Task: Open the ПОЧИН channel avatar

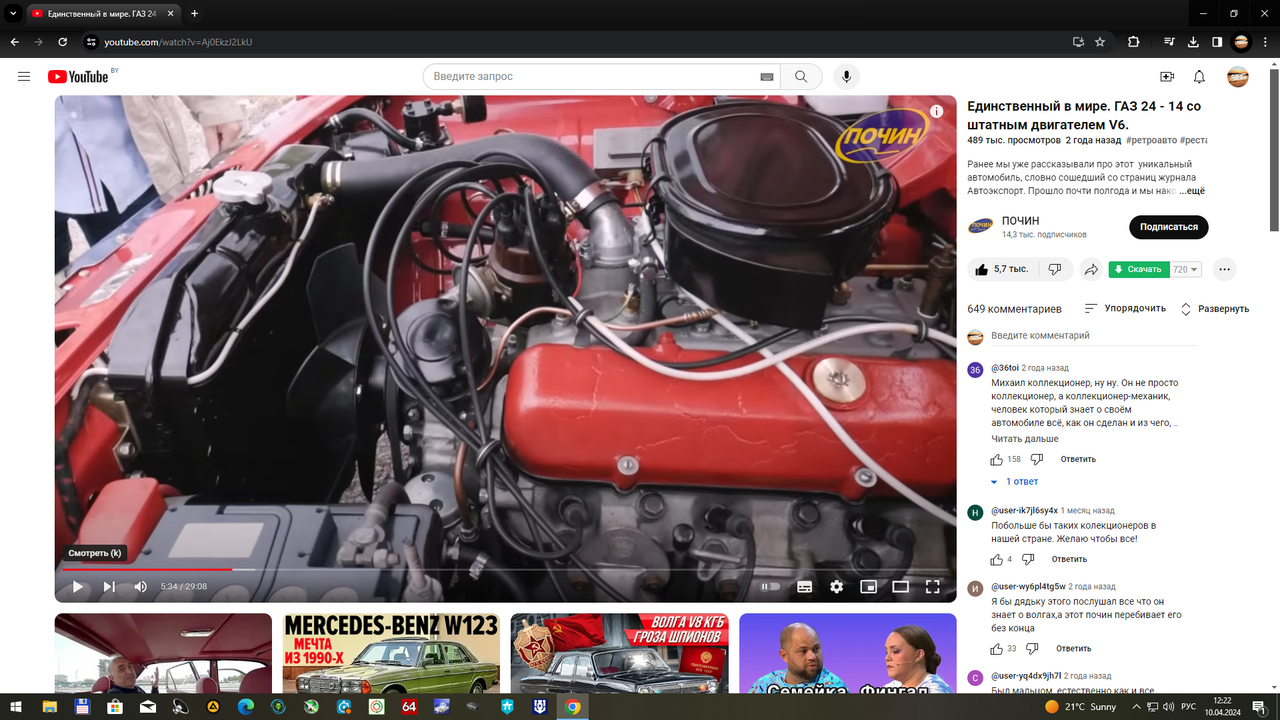Action: click(x=980, y=226)
